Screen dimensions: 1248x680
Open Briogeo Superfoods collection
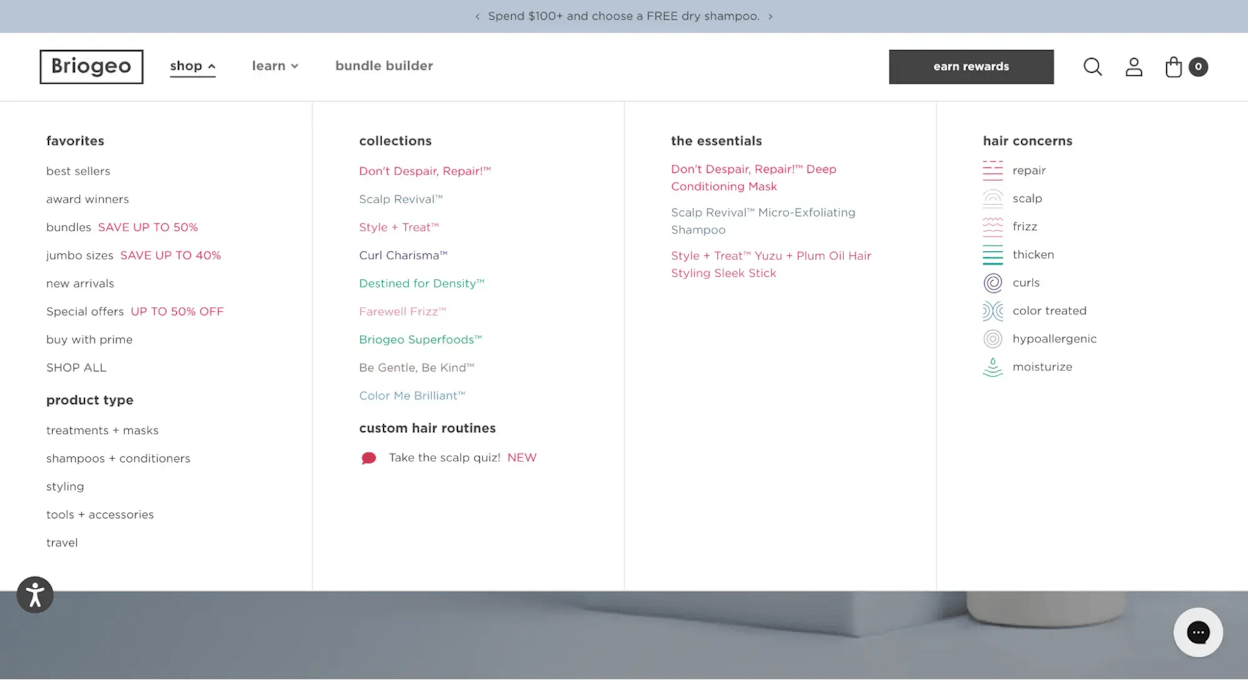420,339
